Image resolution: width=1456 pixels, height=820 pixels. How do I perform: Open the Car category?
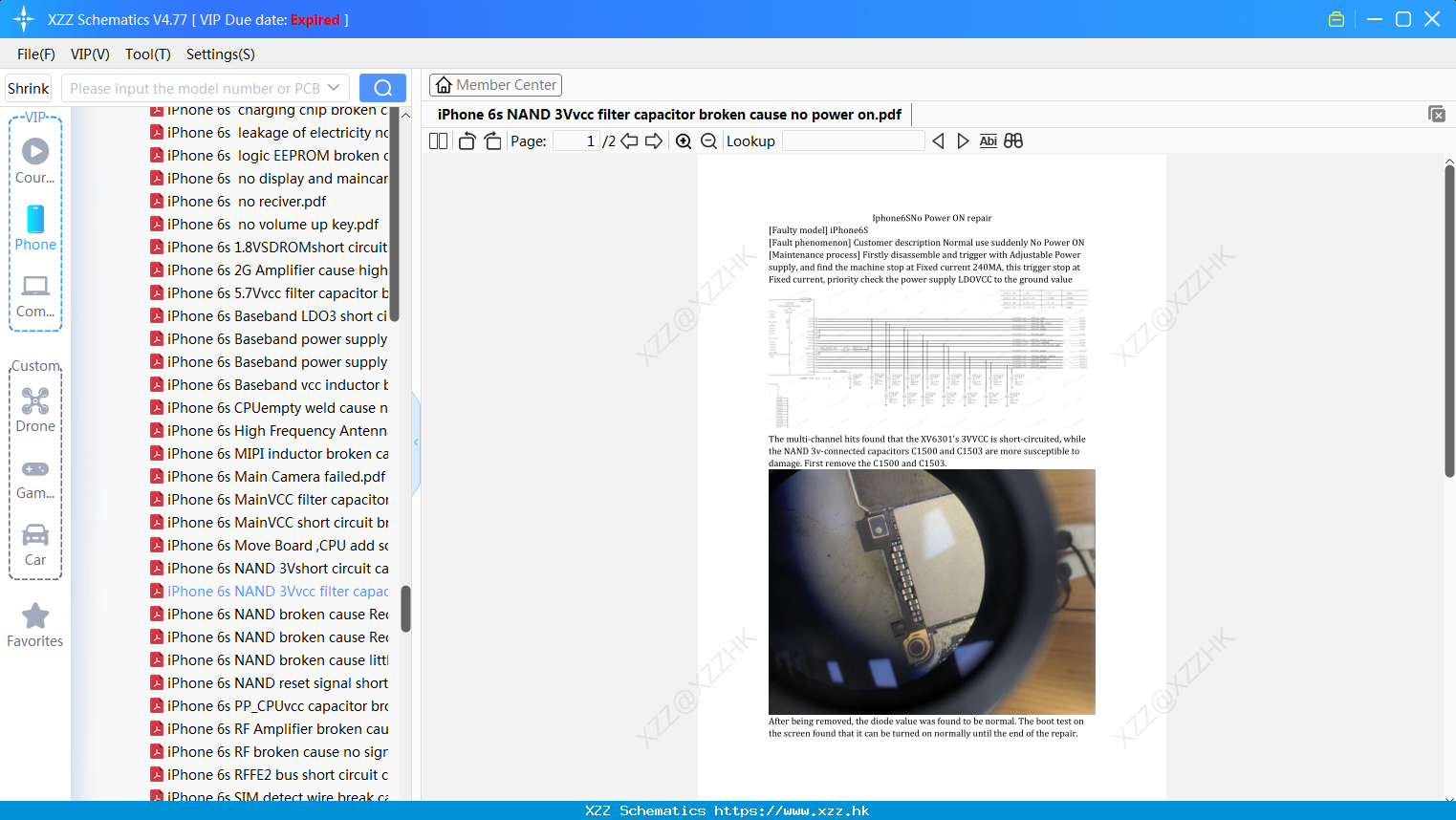(x=35, y=545)
